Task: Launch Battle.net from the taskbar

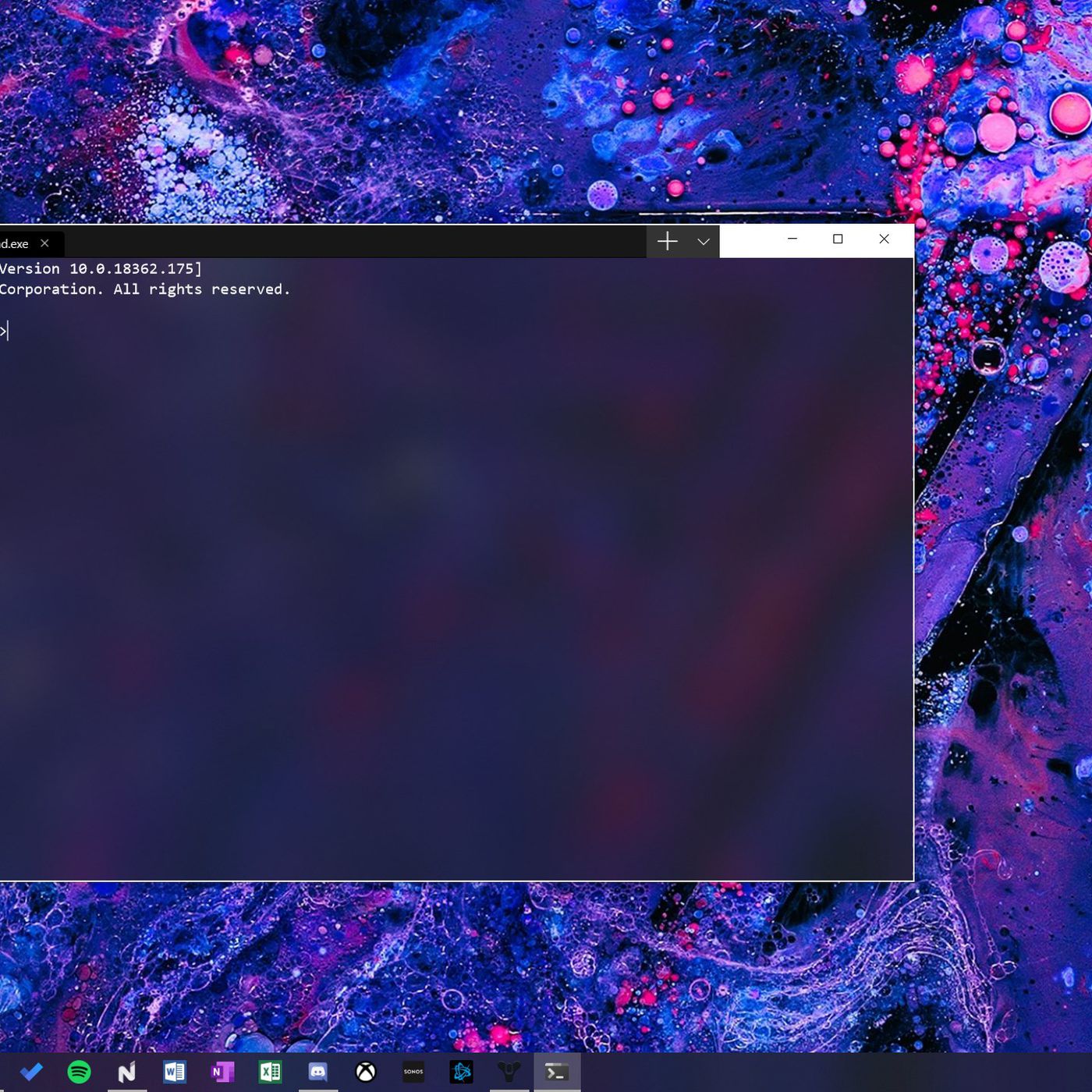Action: click(x=461, y=1072)
